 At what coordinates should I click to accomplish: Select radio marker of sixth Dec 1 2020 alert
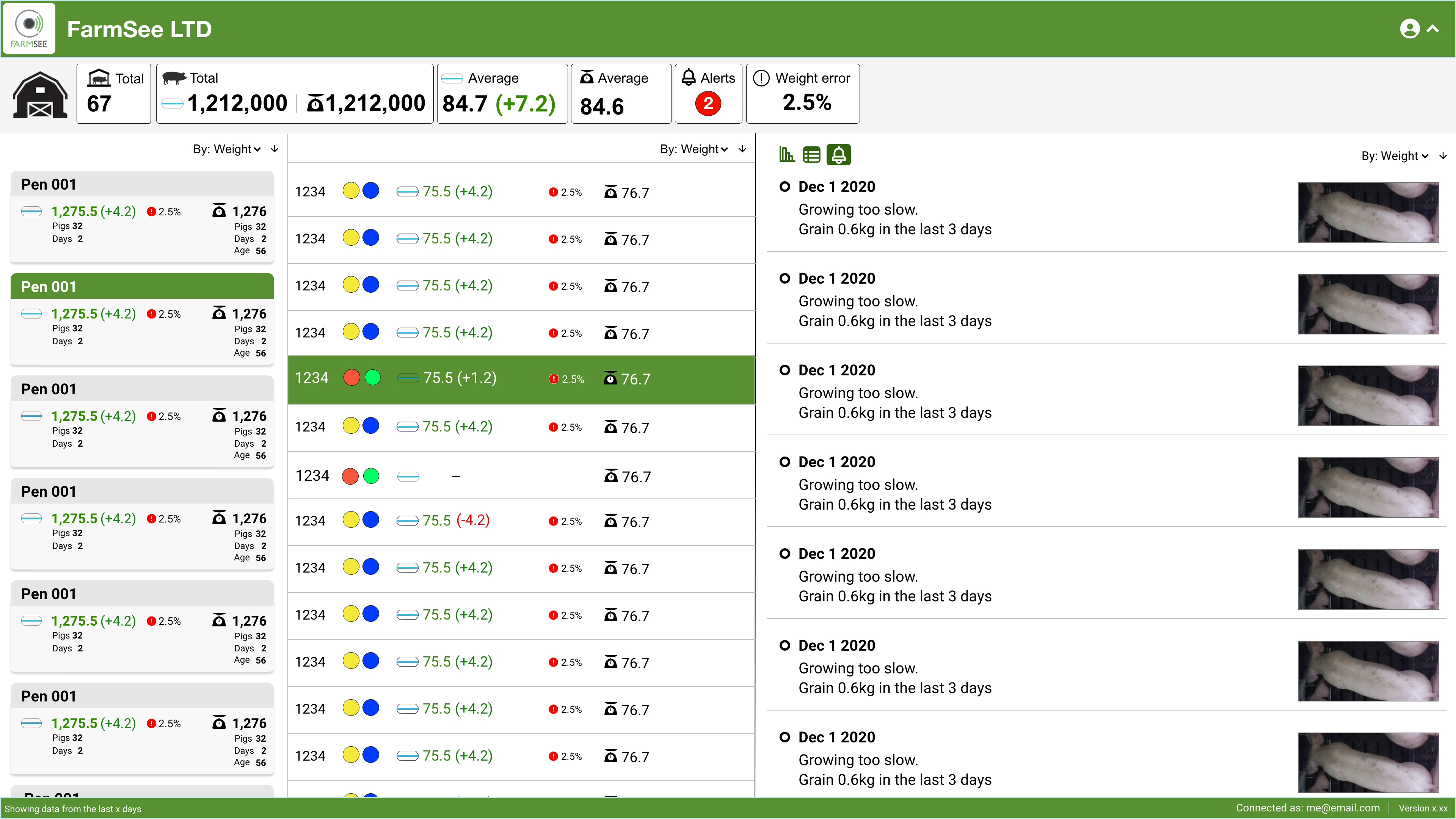(x=784, y=645)
